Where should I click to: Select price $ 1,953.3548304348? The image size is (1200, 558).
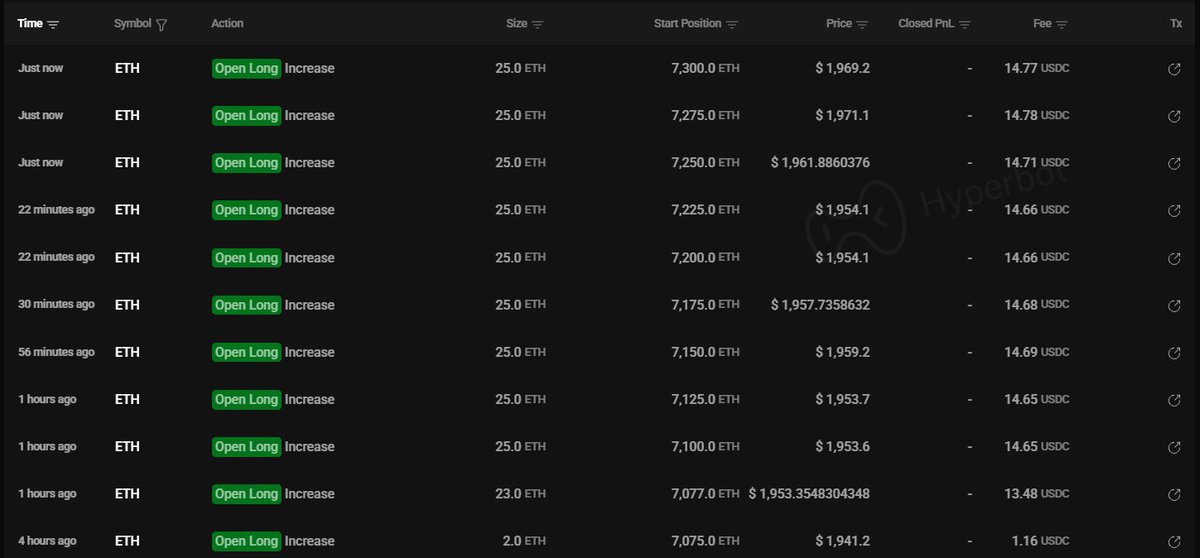(x=809, y=494)
